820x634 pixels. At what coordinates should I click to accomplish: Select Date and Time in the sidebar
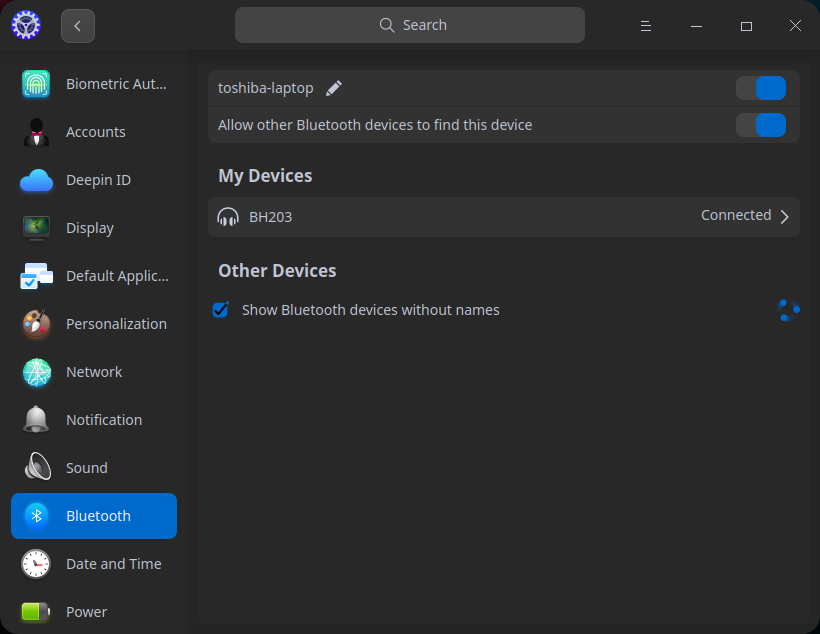tap(113, 564)
